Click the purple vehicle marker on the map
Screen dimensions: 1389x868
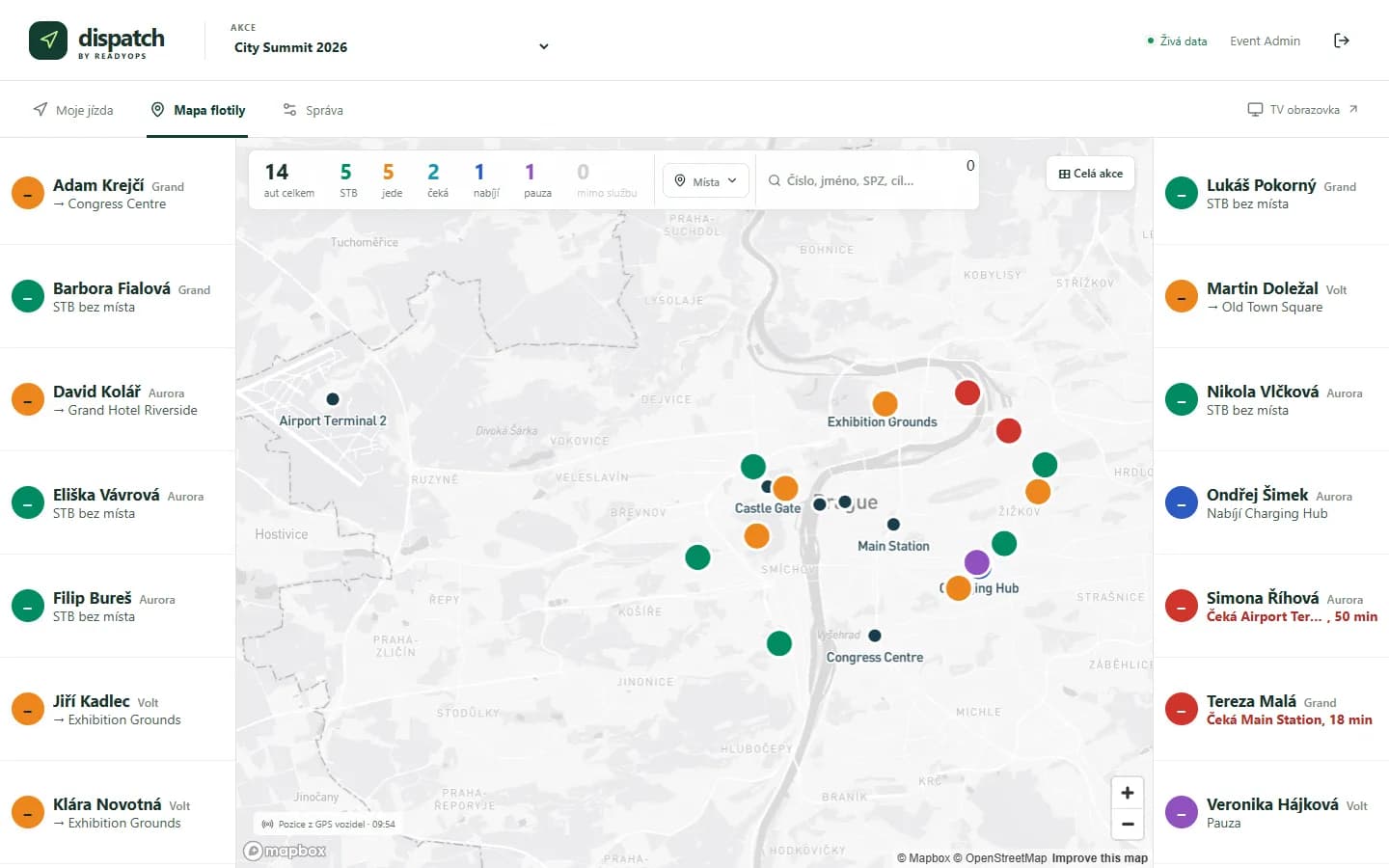pyautogui.click(x=977, y=562)
